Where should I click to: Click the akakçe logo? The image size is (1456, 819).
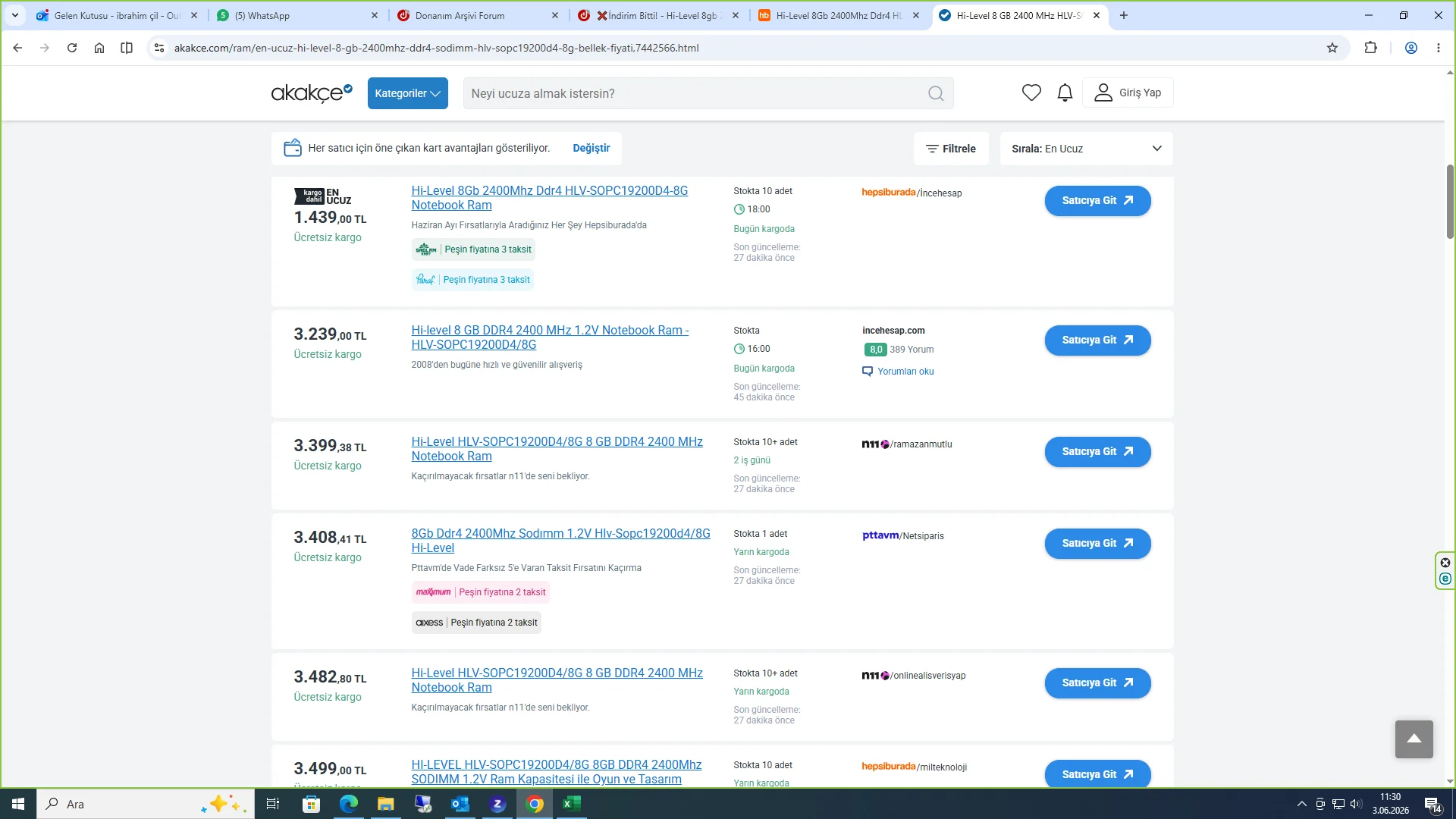pos(312,93)
